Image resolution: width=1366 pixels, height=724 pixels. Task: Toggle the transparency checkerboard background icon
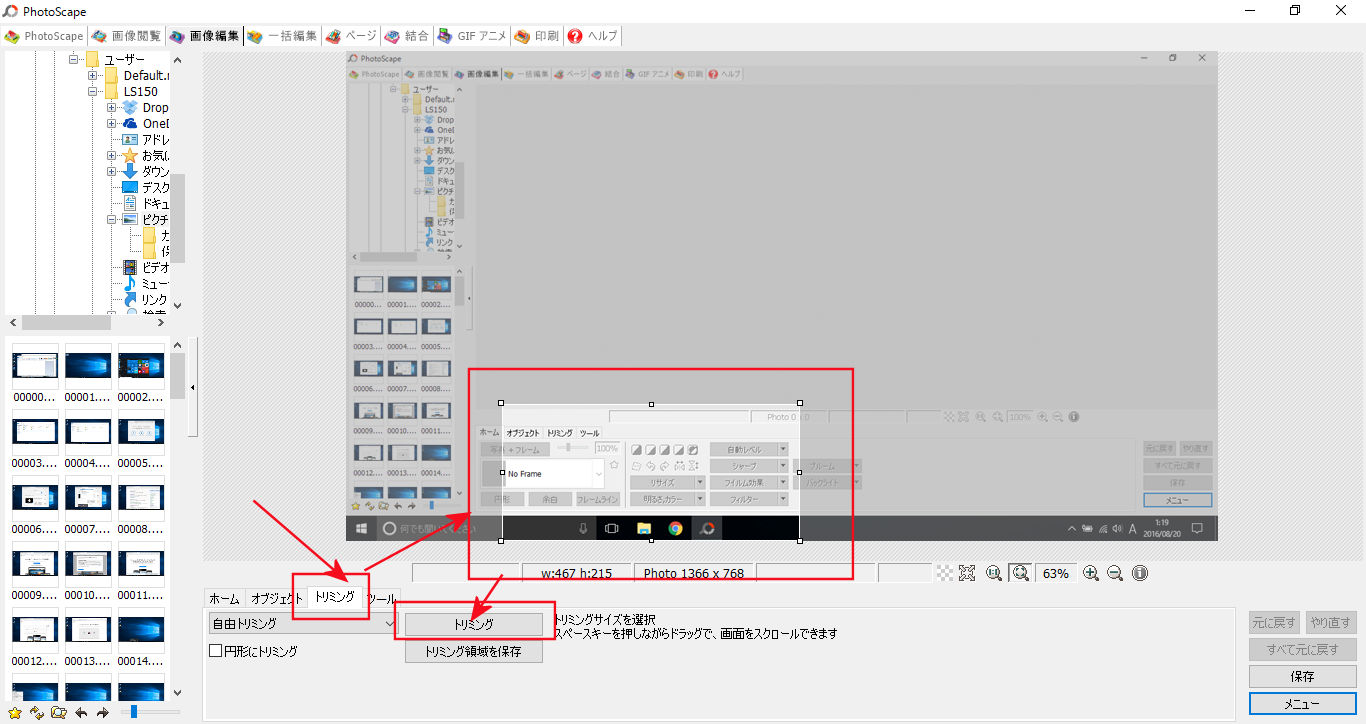[x=944, y=573]
